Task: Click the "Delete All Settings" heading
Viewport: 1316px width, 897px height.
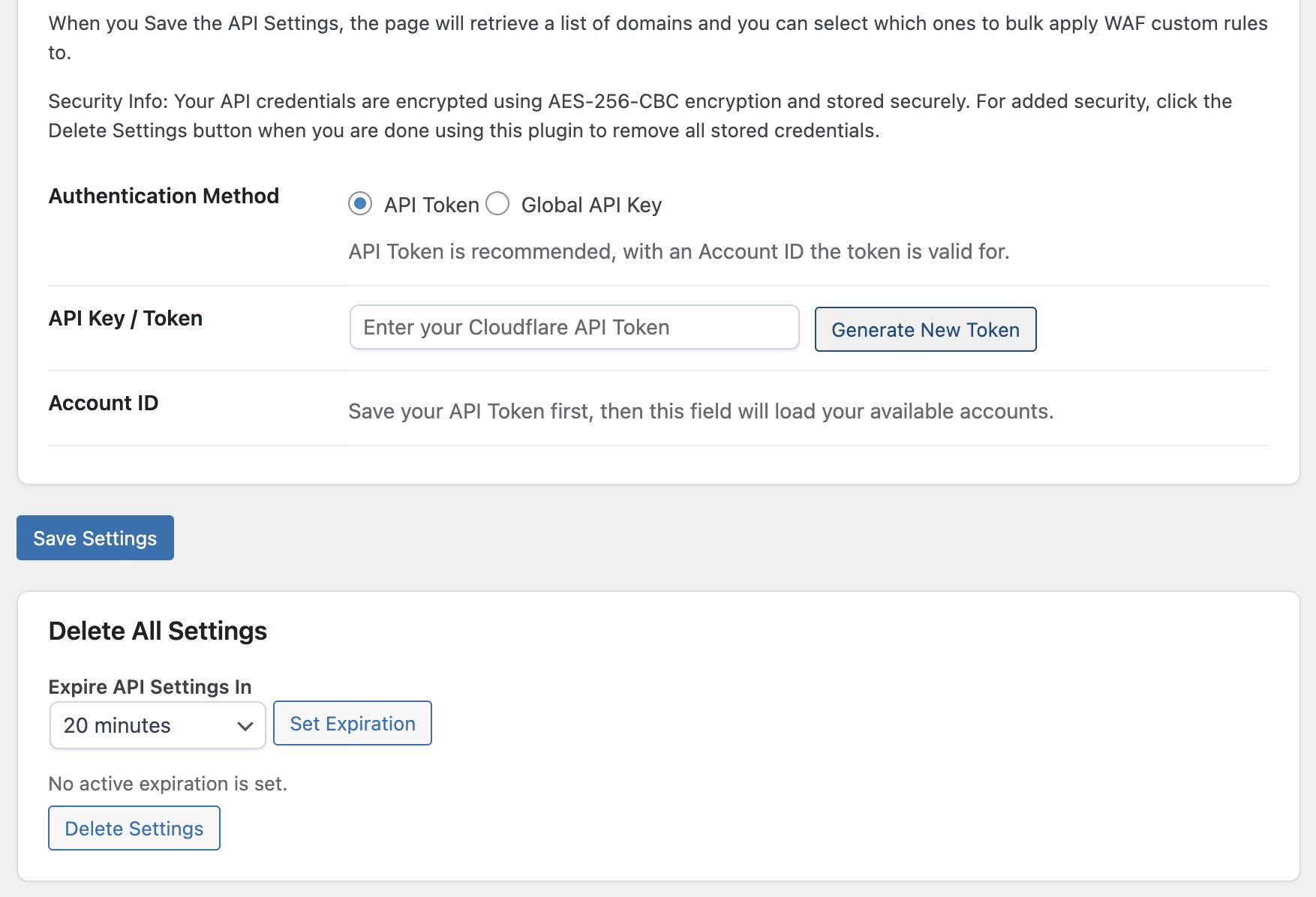Action: (158, 631)
